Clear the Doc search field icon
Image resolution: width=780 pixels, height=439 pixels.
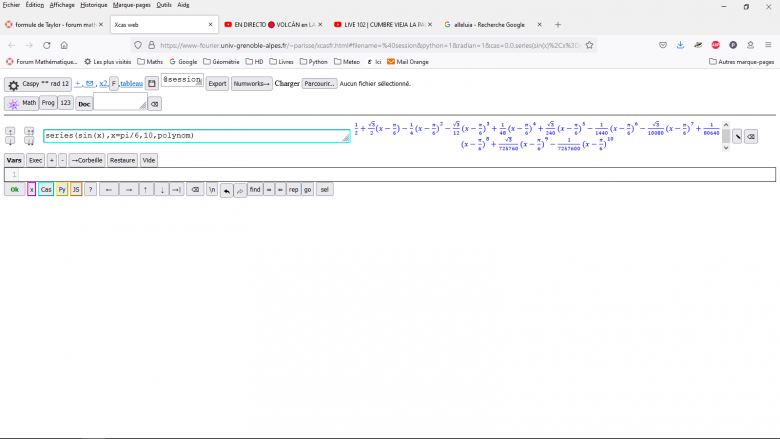(x=155, y=104)
